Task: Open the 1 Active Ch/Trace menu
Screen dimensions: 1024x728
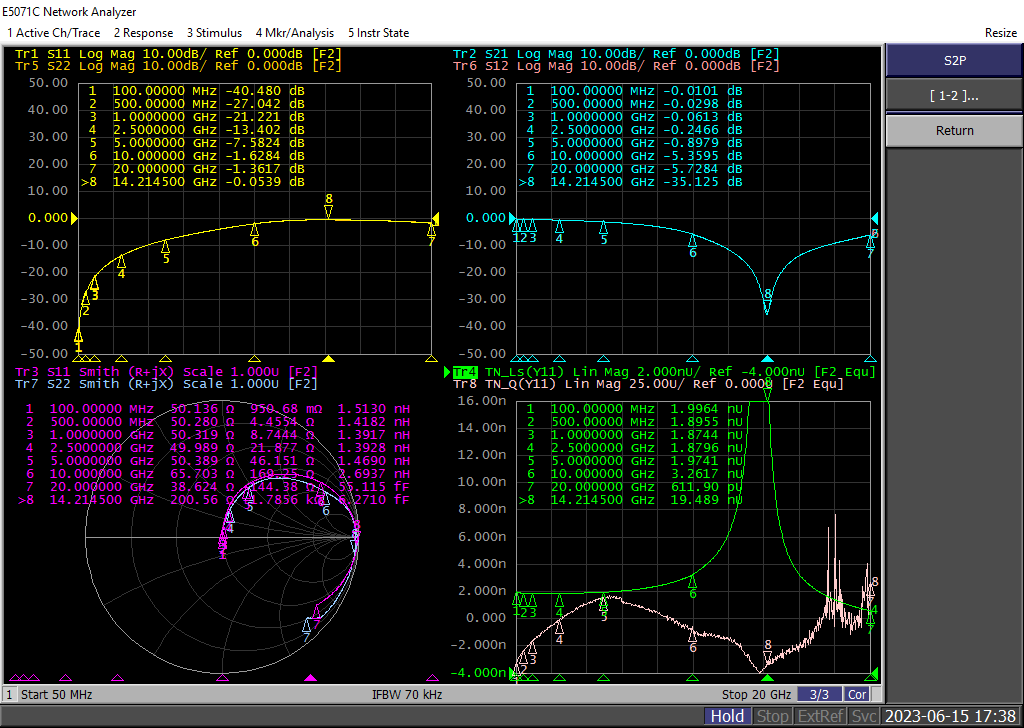Action: [54, 33]
